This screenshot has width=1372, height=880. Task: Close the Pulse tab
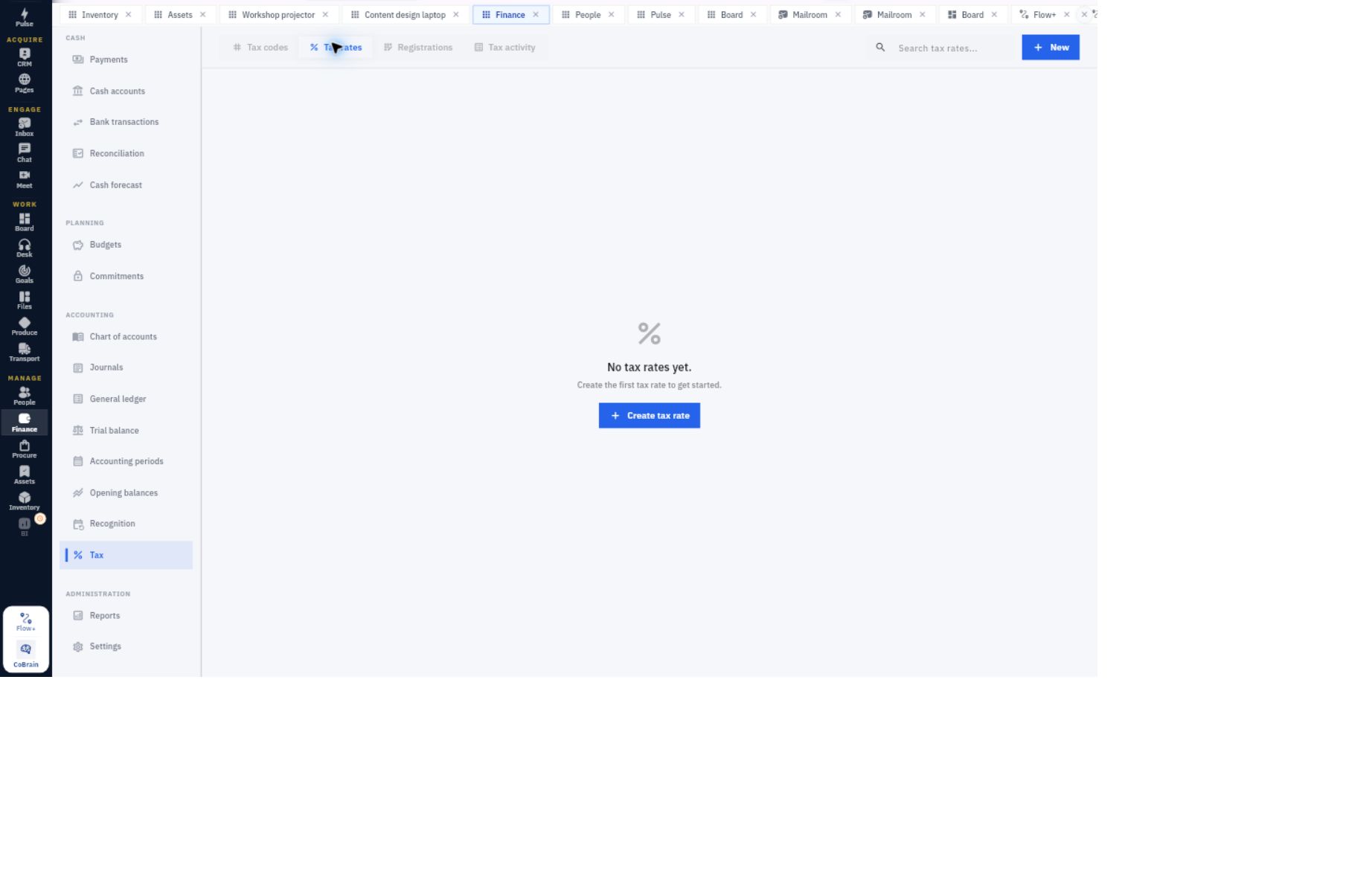coord(682,15)
